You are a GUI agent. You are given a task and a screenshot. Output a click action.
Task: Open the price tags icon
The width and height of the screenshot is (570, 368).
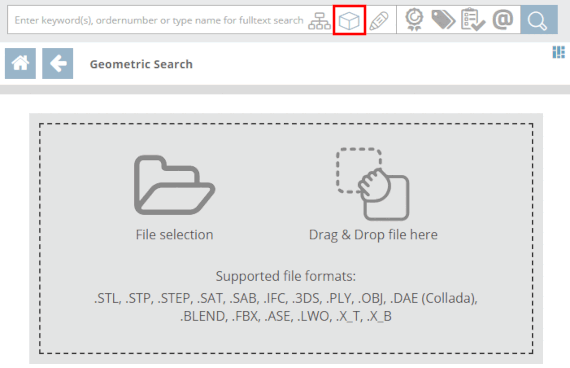click(443, 20)
